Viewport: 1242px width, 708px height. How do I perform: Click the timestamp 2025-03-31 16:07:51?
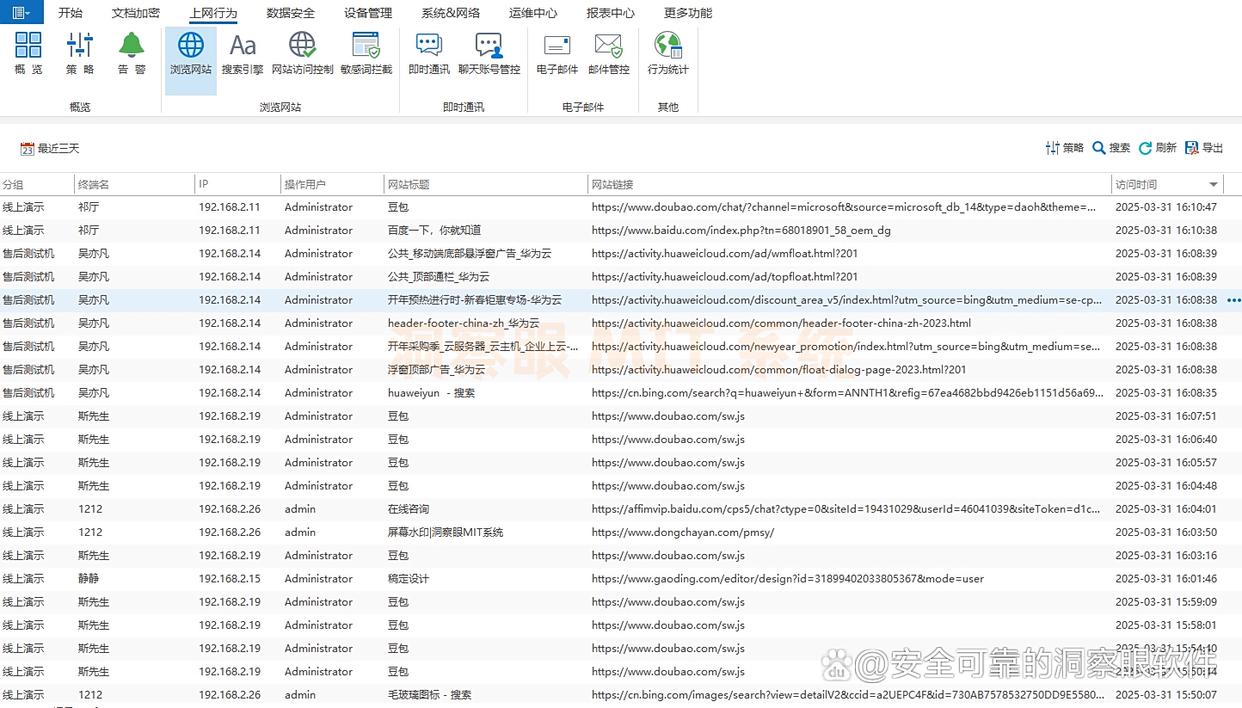click(x=1166, y=416)
